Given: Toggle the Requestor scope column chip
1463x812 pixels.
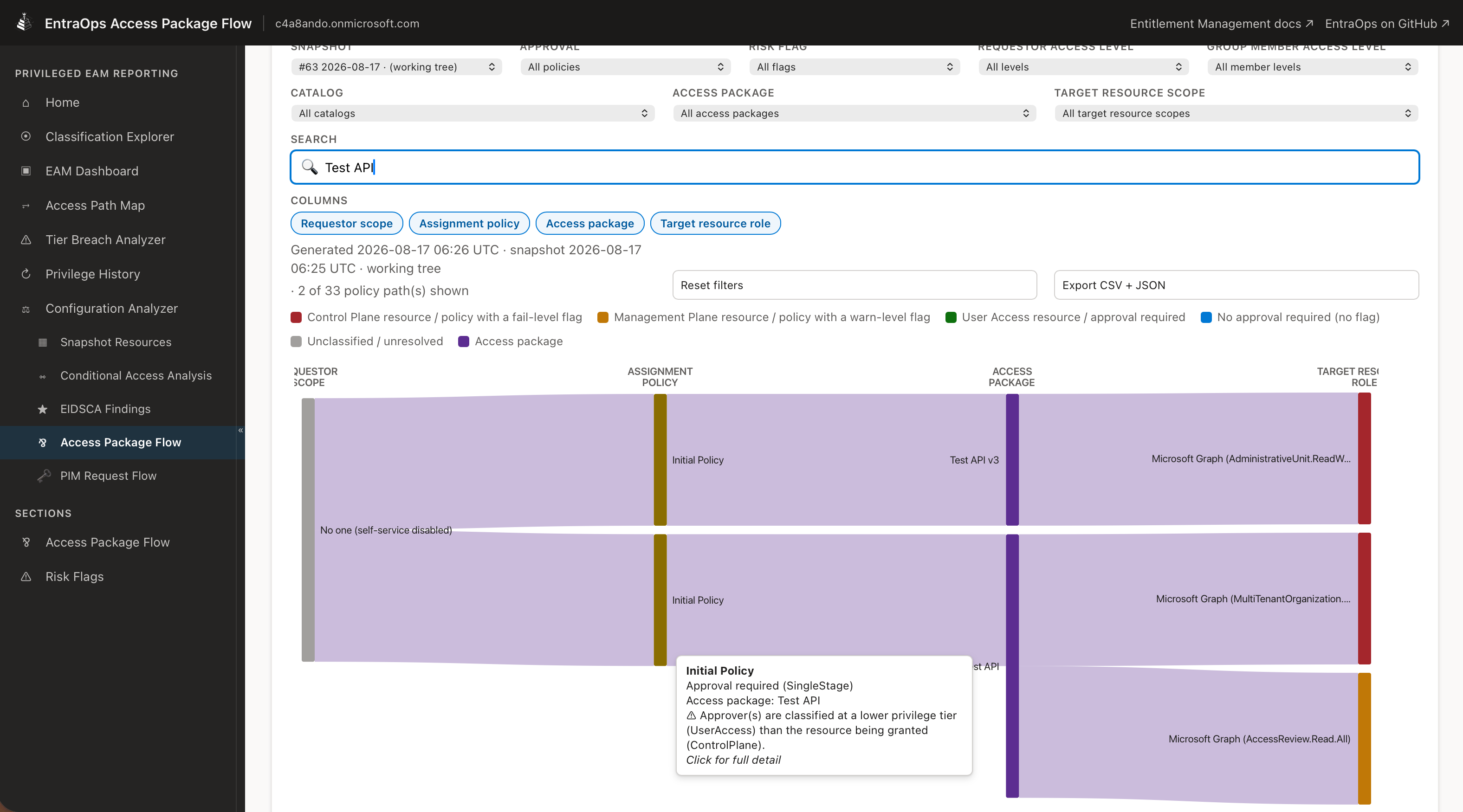Looking at the screenshot, I should click(x=346, y=223).
